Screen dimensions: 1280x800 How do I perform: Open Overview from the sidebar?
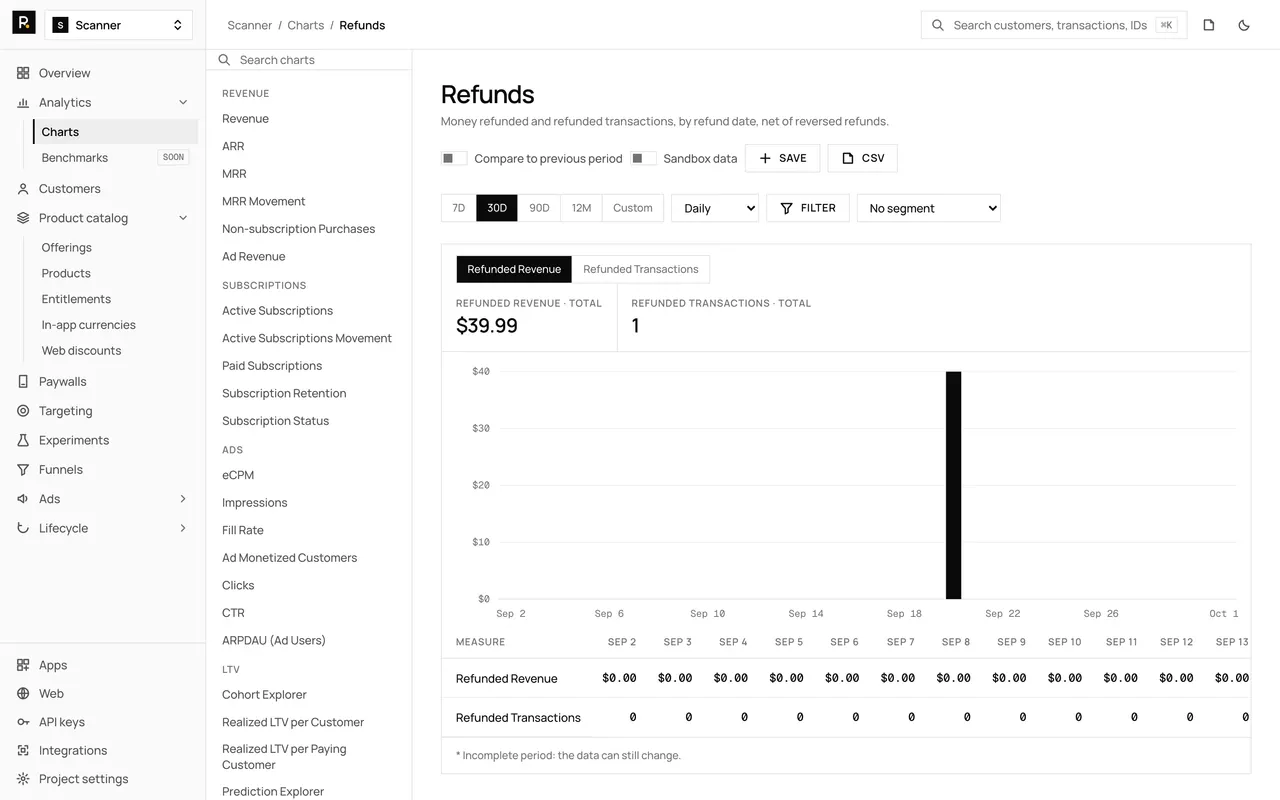[x=64, y=73]
